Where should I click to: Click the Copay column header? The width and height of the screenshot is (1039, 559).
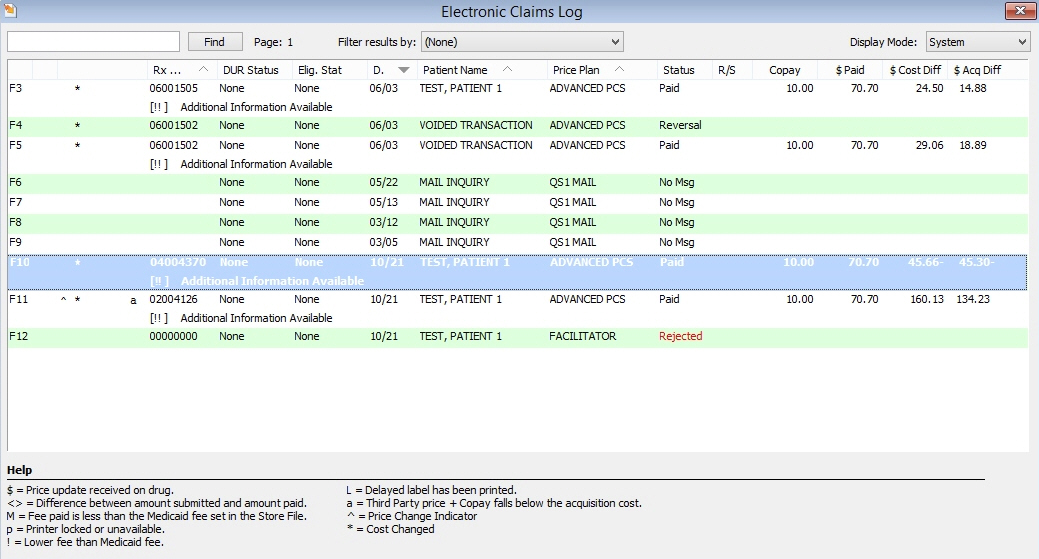click(x=785, y=70)
